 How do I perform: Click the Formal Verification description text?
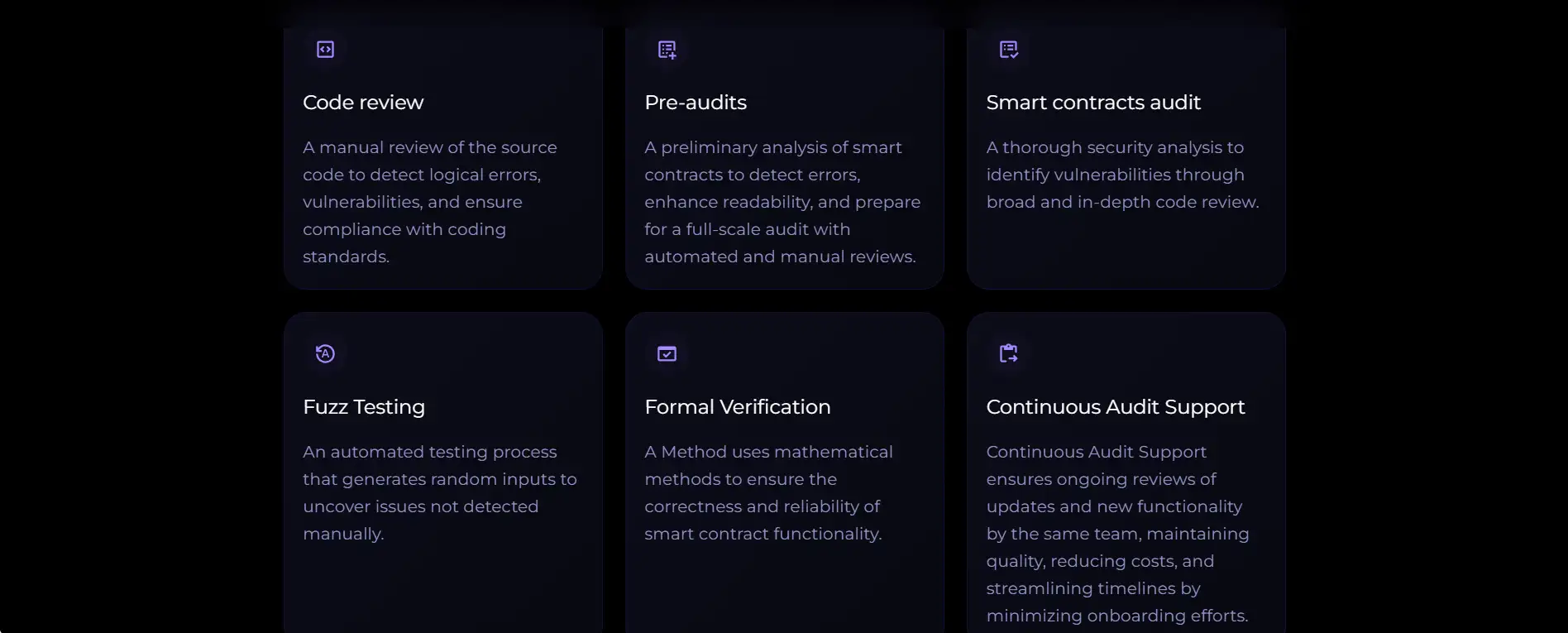768,492
